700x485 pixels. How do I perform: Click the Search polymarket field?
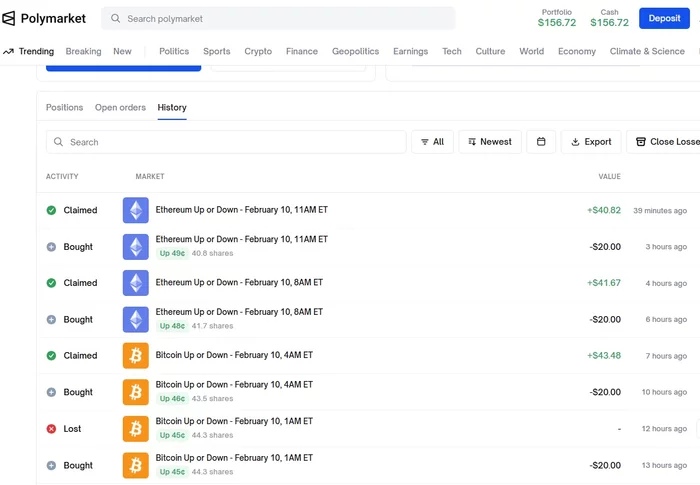[x=278, y=18]
